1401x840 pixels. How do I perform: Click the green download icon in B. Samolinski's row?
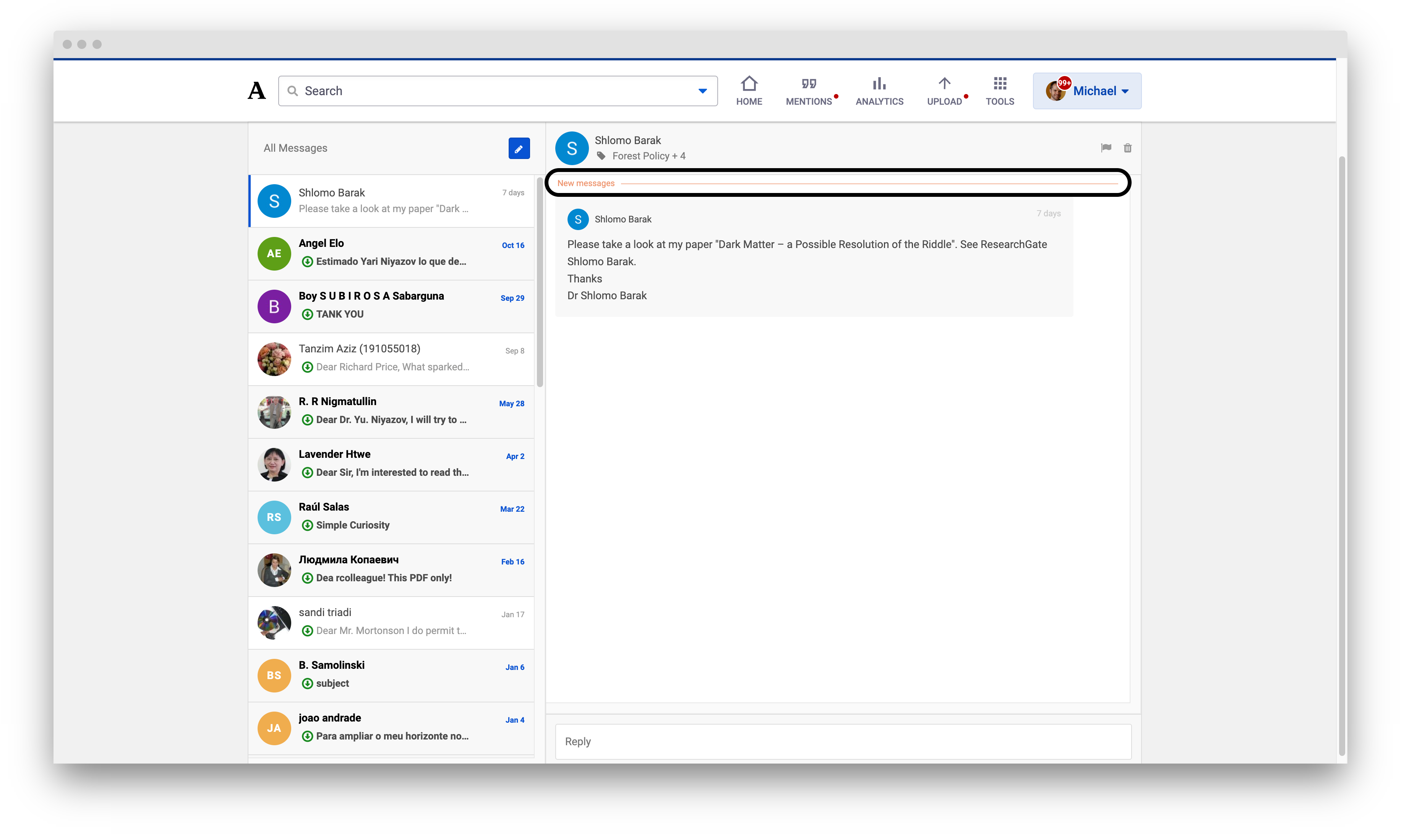click(307, 683)
